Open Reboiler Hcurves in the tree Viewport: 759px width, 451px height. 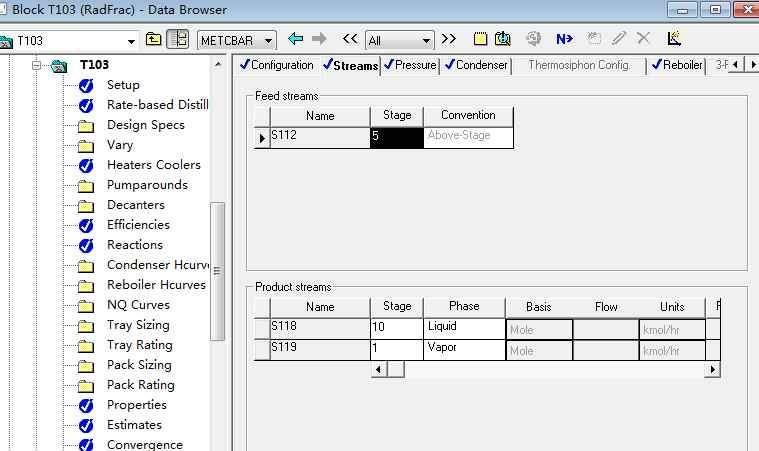tap(156, 285)
